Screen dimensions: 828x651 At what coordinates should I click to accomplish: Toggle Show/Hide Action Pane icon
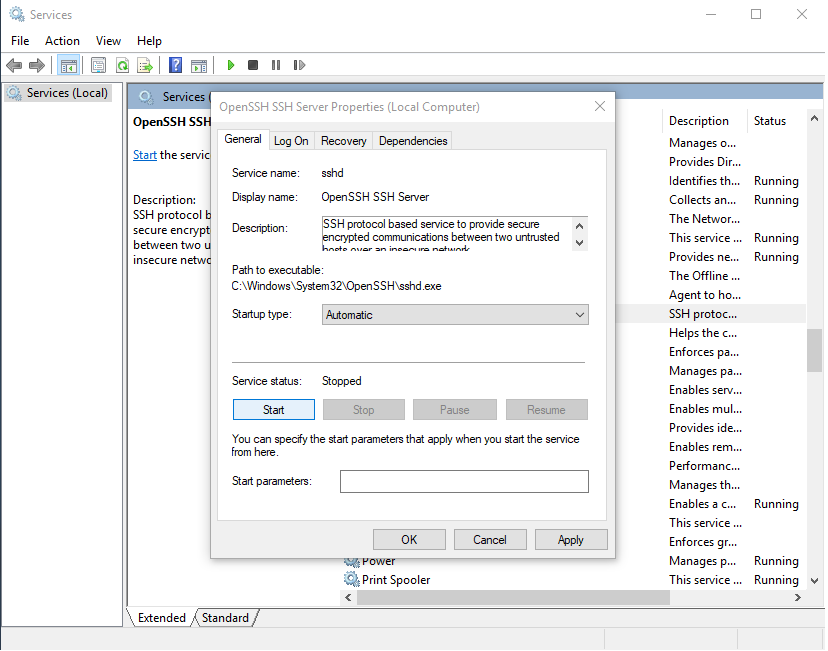[199, 65]
